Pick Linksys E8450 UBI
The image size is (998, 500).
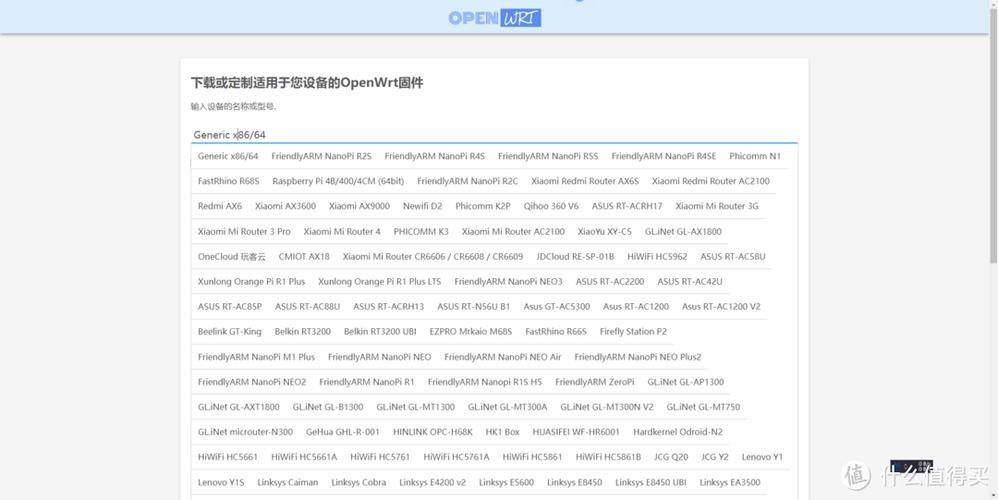[650, 482]
